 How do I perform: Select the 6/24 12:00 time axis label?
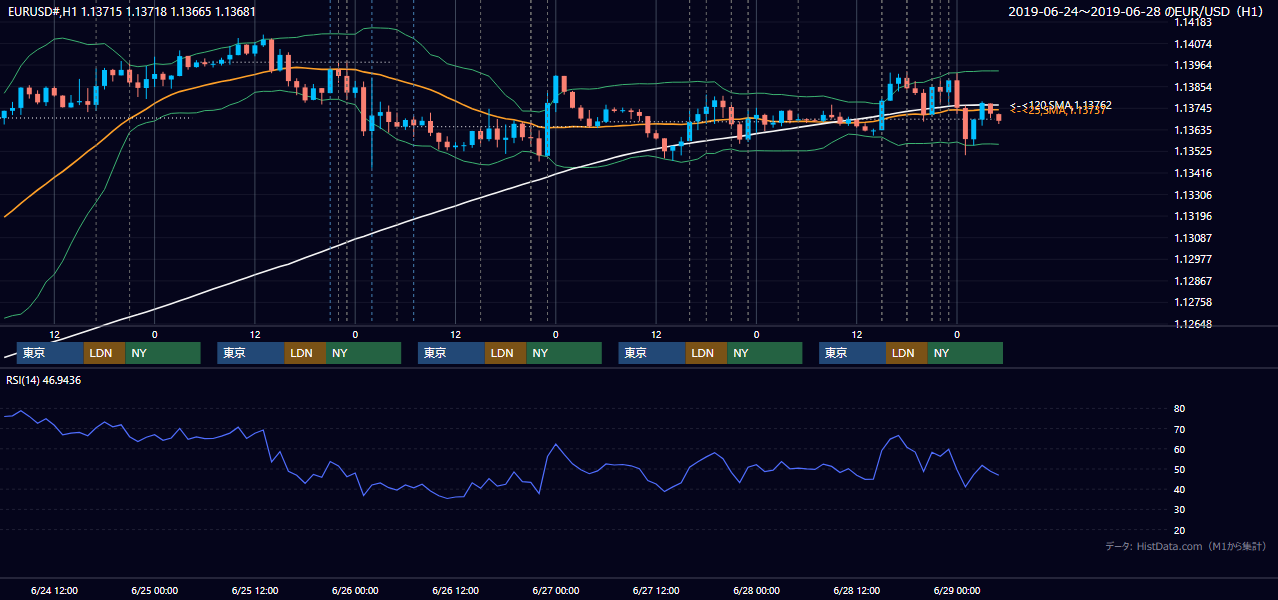tap(54, 590)
